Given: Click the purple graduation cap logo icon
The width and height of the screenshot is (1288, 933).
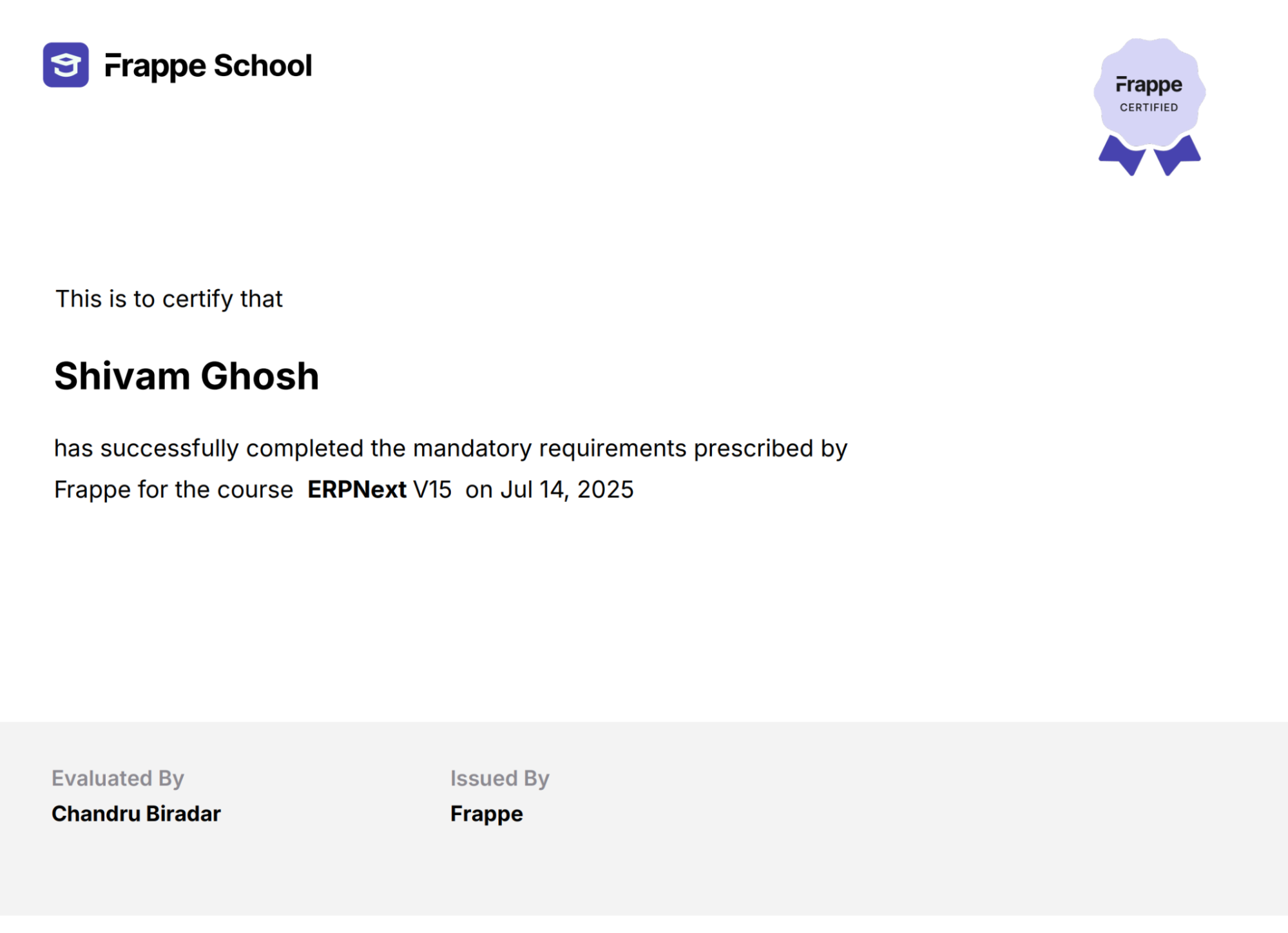Looking at the screenshot, I should tap(66, 65).
